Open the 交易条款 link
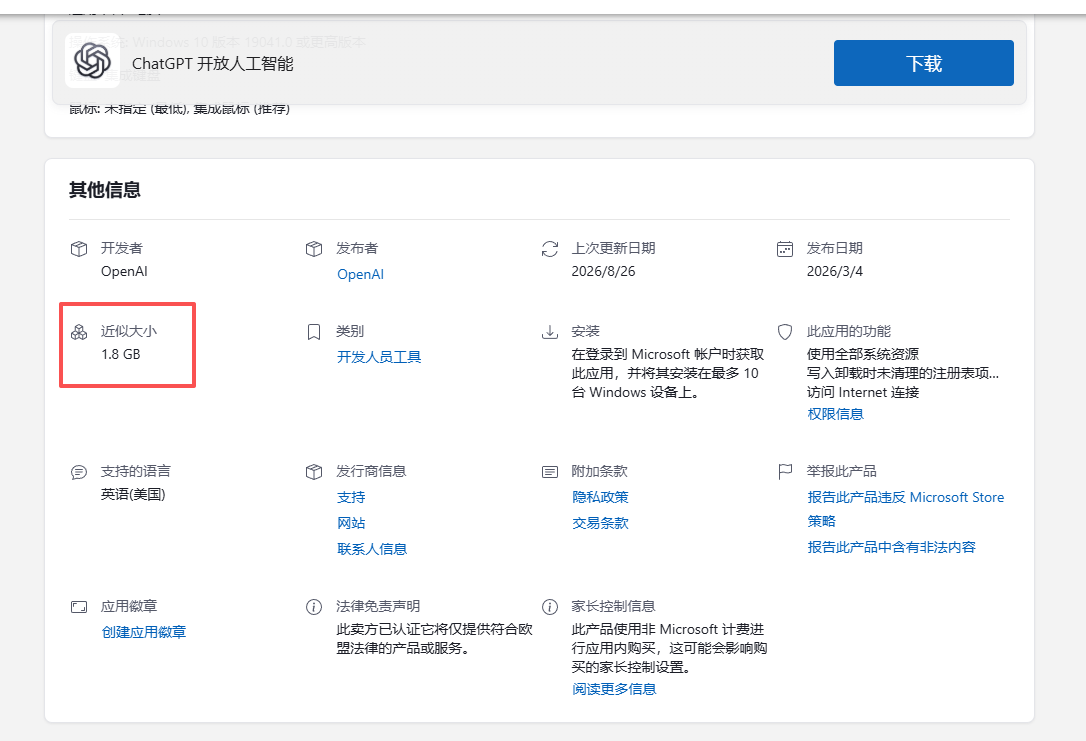 [600, 523]
